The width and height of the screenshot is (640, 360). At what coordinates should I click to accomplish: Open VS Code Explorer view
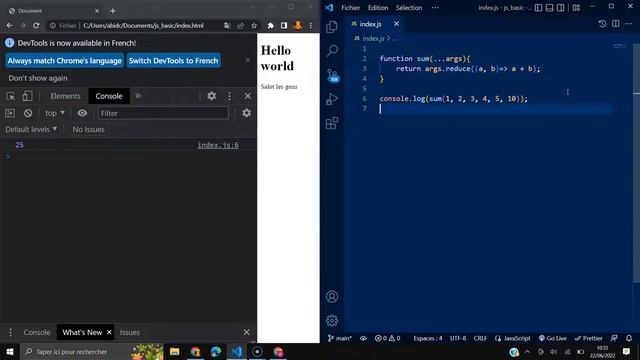pos(332,27)
